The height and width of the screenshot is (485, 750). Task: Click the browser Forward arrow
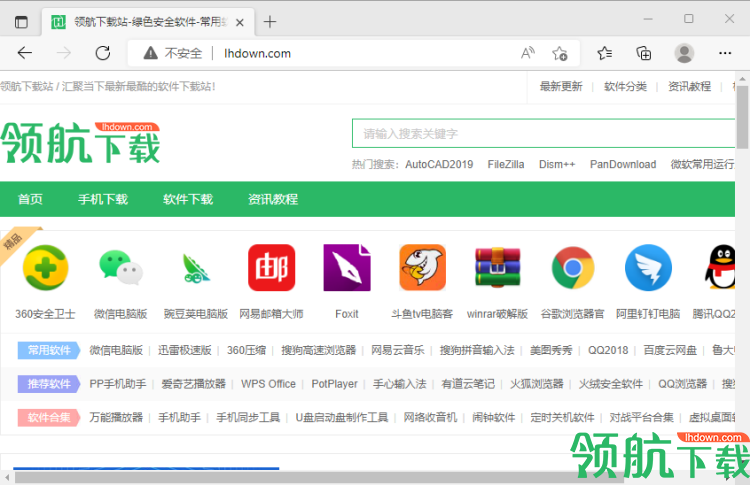pos(63,53)
